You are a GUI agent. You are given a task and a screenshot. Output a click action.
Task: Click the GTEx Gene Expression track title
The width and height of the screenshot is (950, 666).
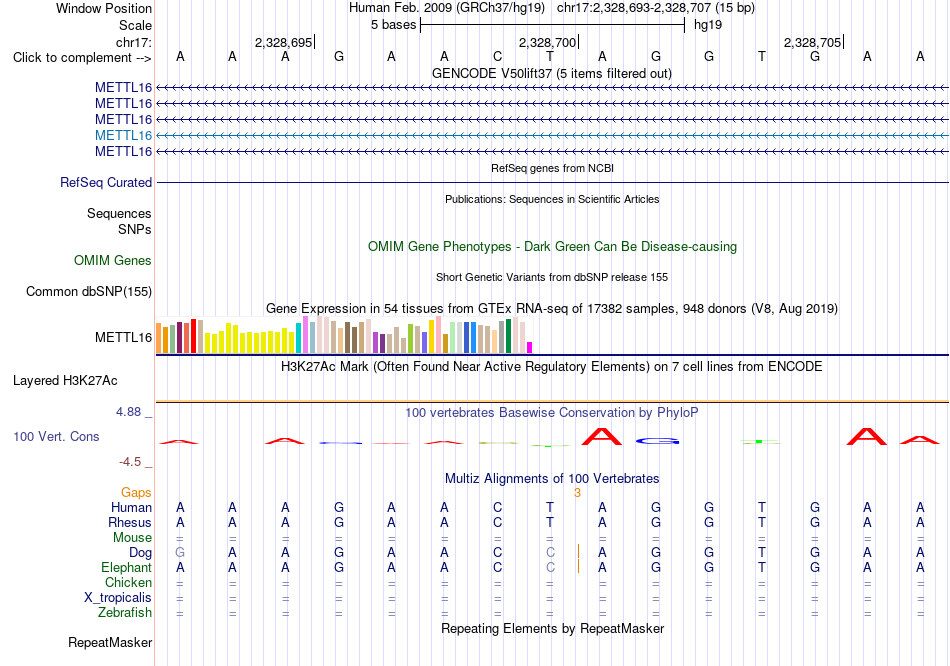552,308
